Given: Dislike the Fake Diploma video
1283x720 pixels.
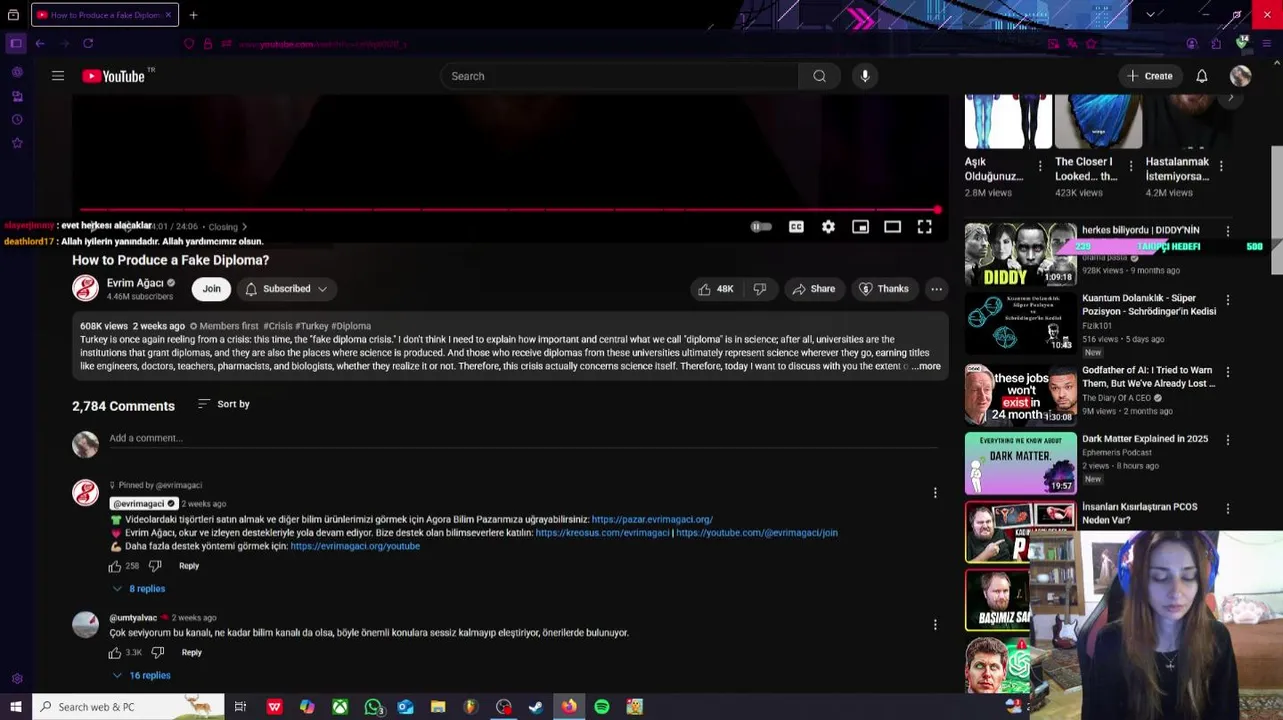Looking at the screenshot, I should [760, 289].
